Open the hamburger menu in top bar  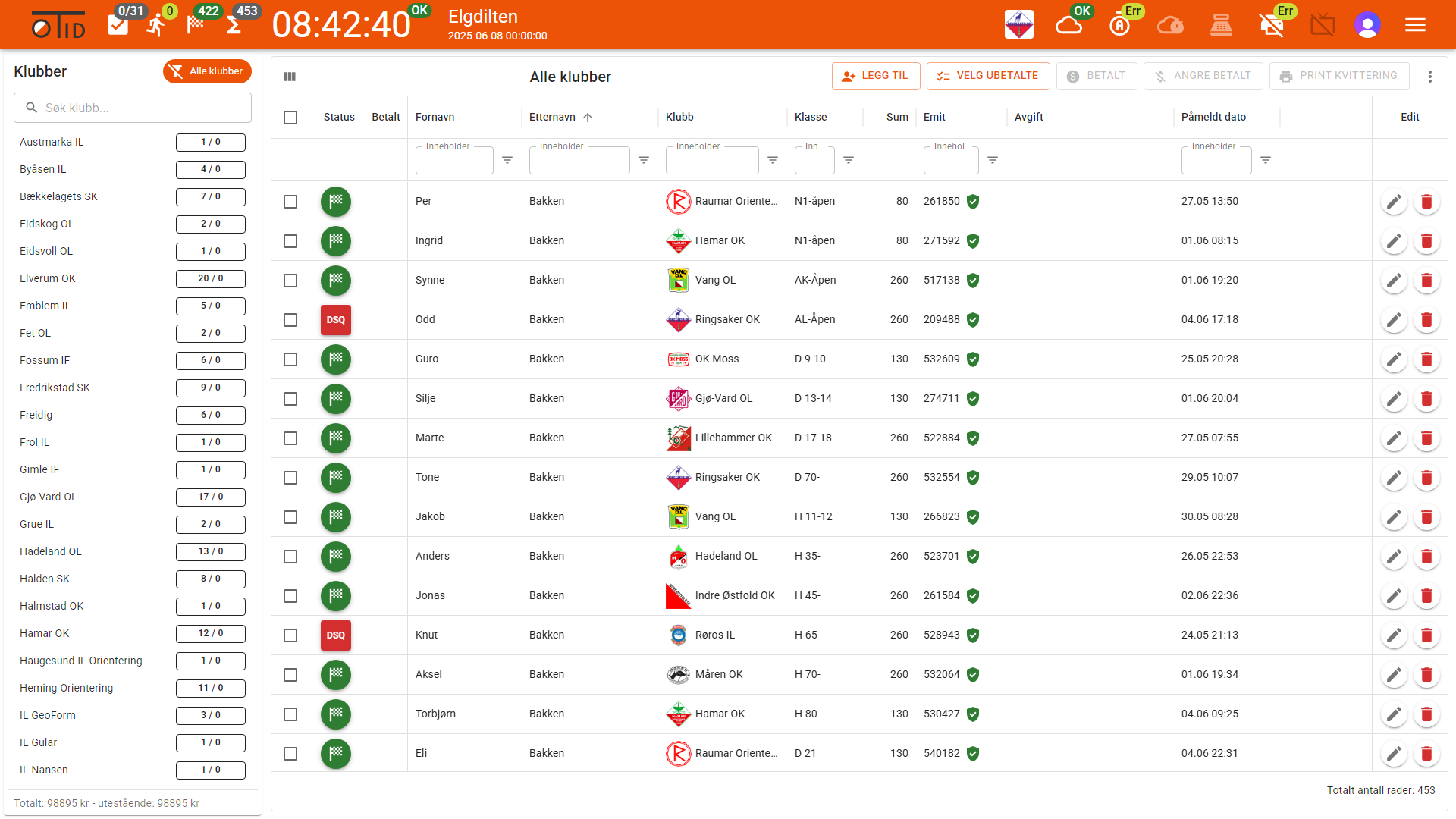(1415, 25)
